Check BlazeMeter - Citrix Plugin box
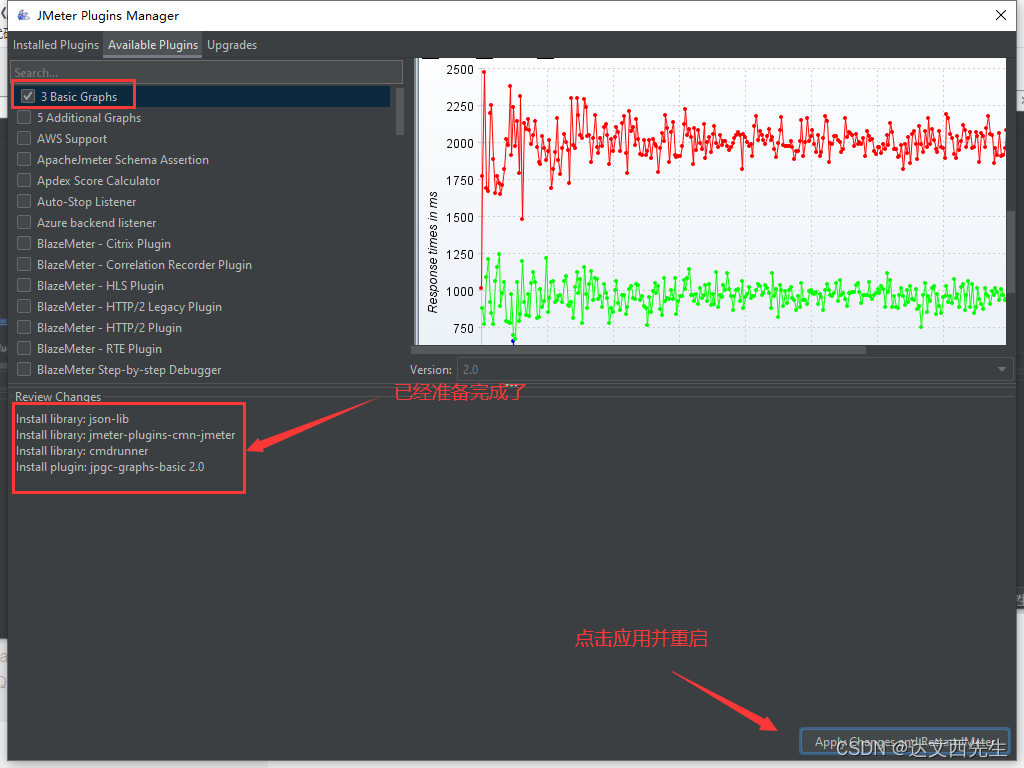 tap(24, 243)
